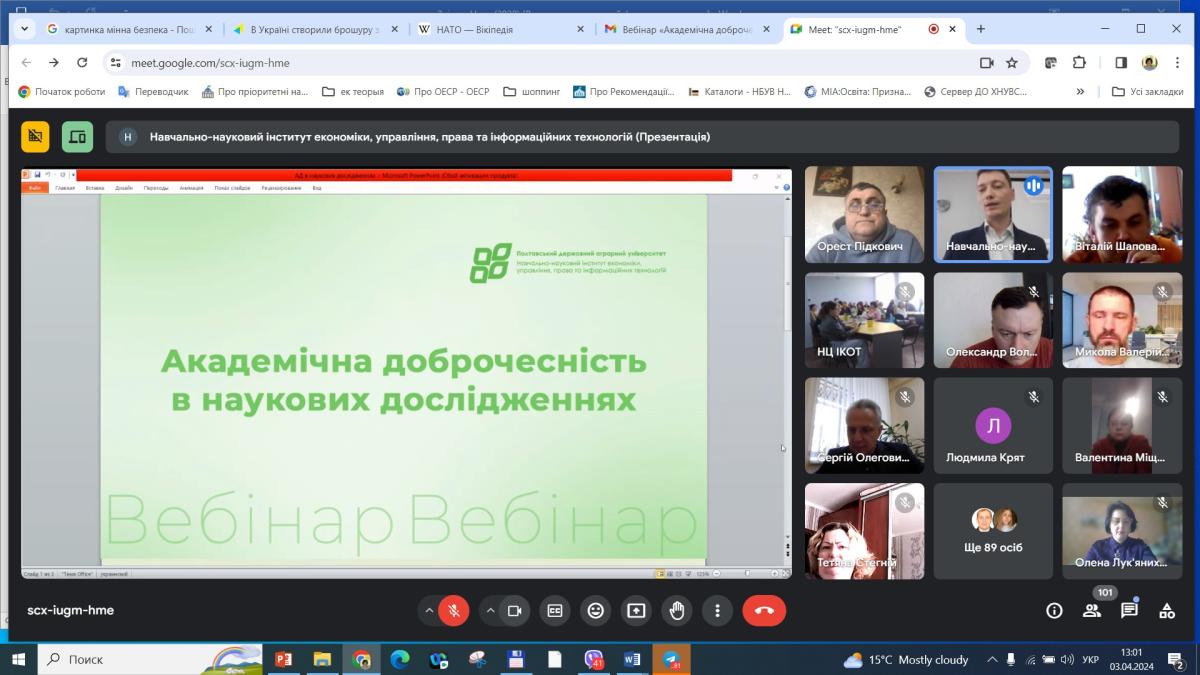Open the Переводчик bookmark

153,92
